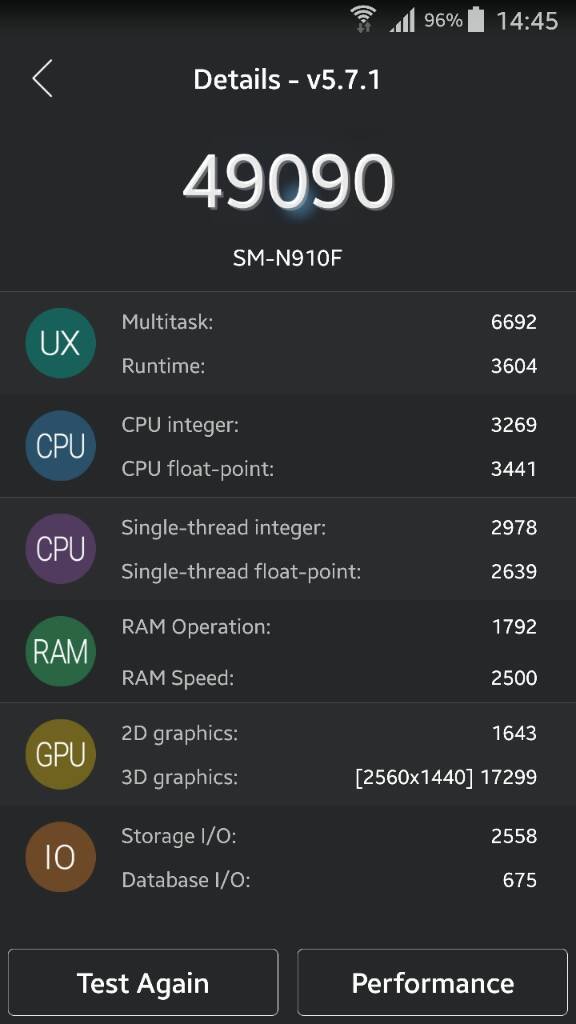Open the Performance button
This screenshot has height=1024, width=576.
(x=432, y=982)
